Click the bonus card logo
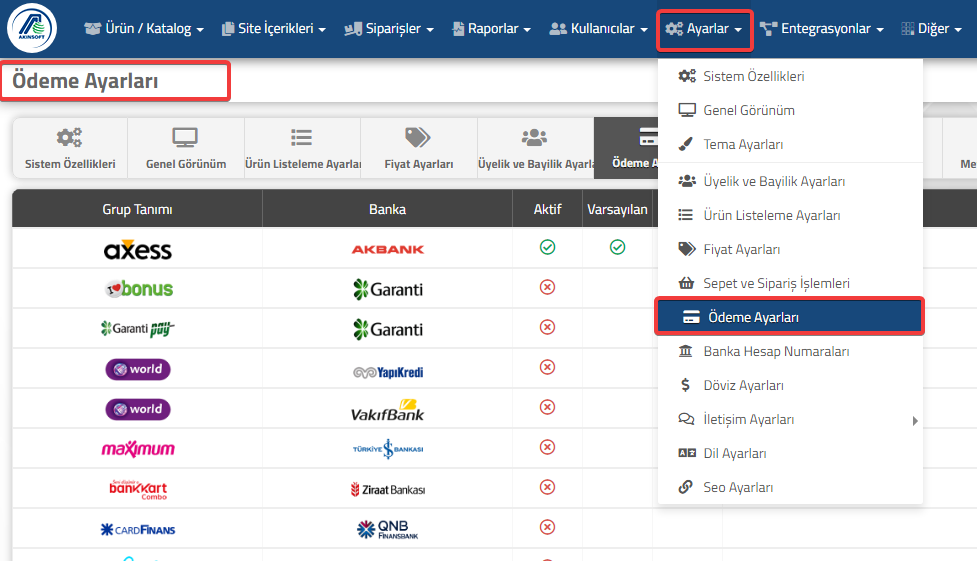Image resolution: width=977 pixels, height=561 pixels. [x=139, y=289]
